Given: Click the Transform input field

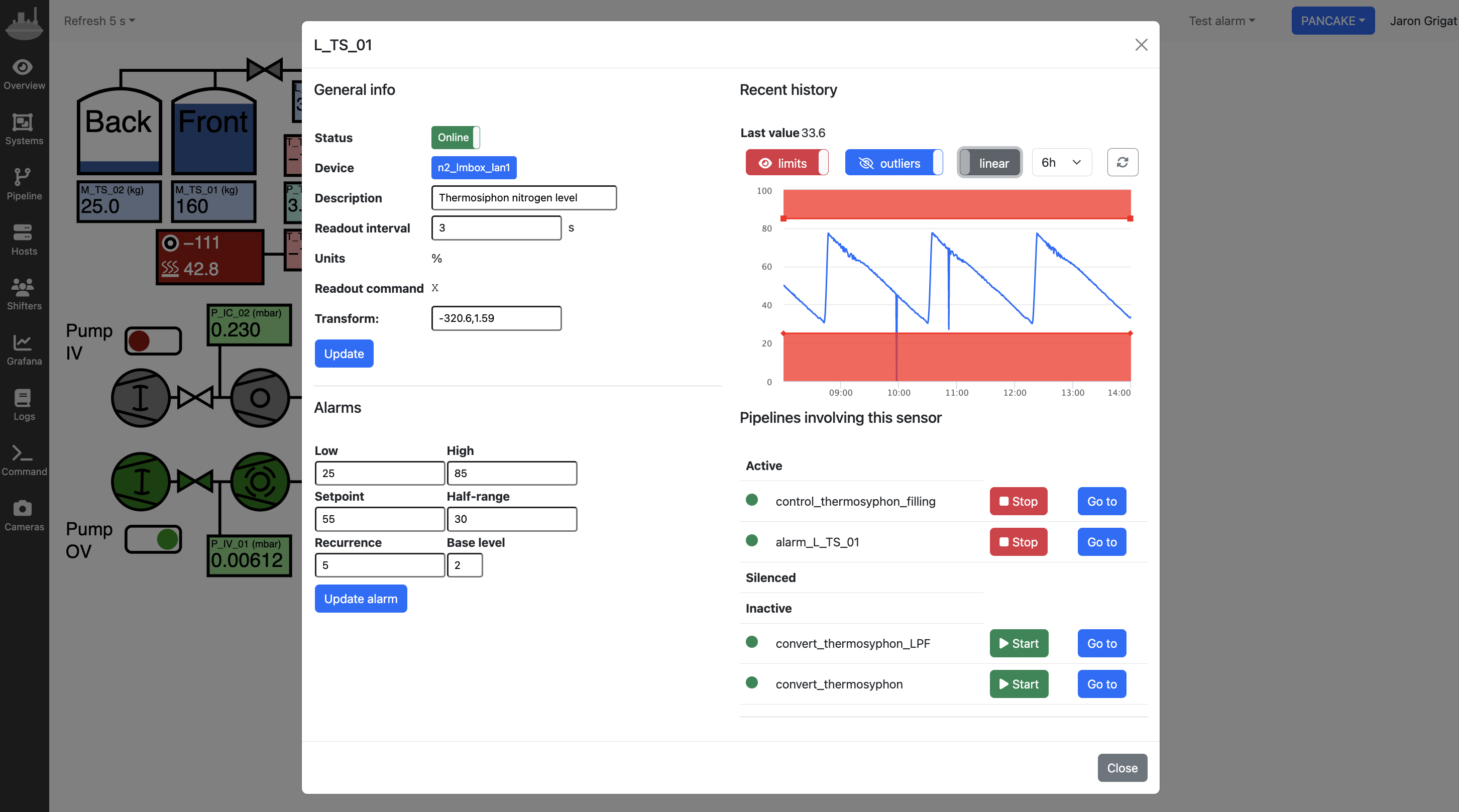Looking at the screenshot, I should pos(496,318).
